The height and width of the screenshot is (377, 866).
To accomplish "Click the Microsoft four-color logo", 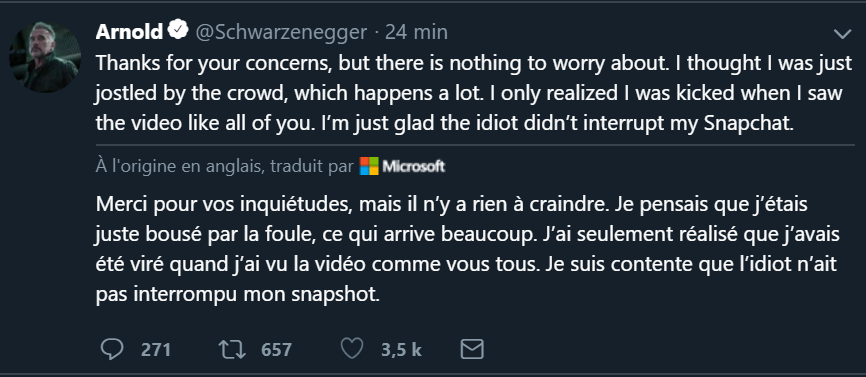I will click(369, 166).
